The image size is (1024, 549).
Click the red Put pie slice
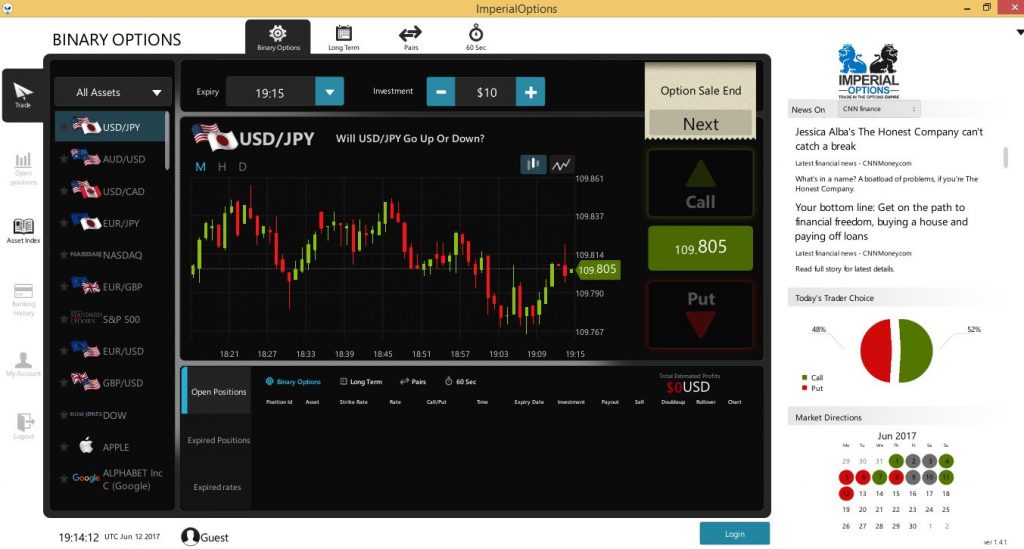[x=876, y=351]
